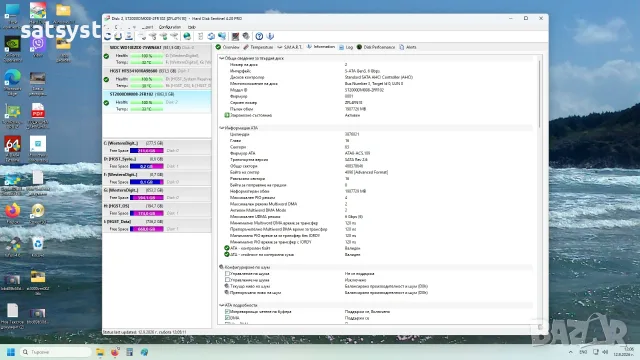Viewport: 640px width, 360px height.
Task: Open Windows Start button on taskbar
Action: coord(11,352)
